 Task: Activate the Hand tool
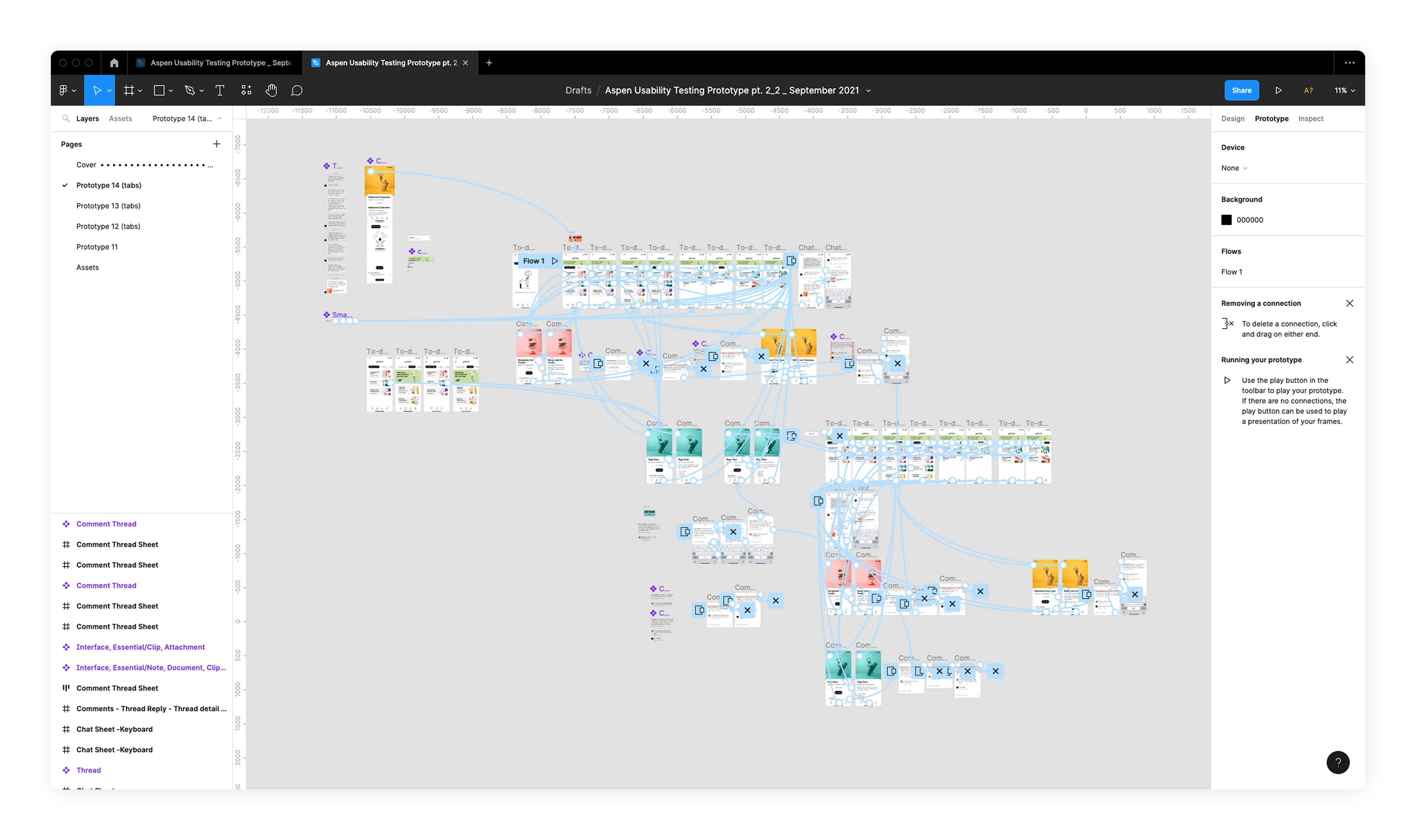tap(271, 91)
